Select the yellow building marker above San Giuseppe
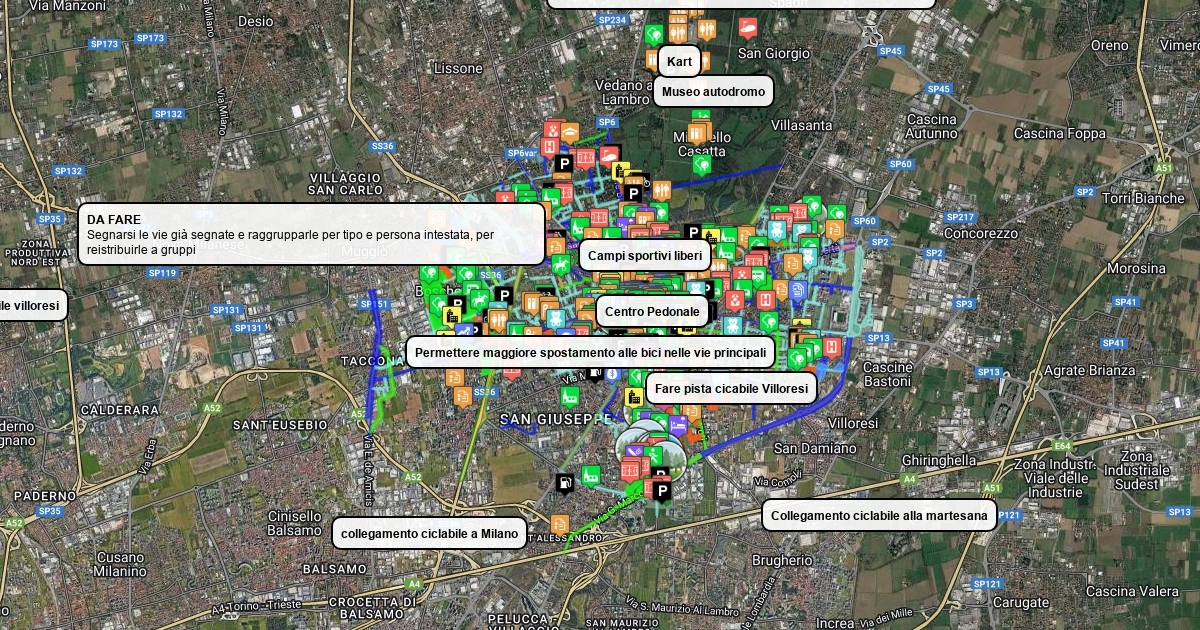This screenshot has height=630, width=1200. [633, 397]
